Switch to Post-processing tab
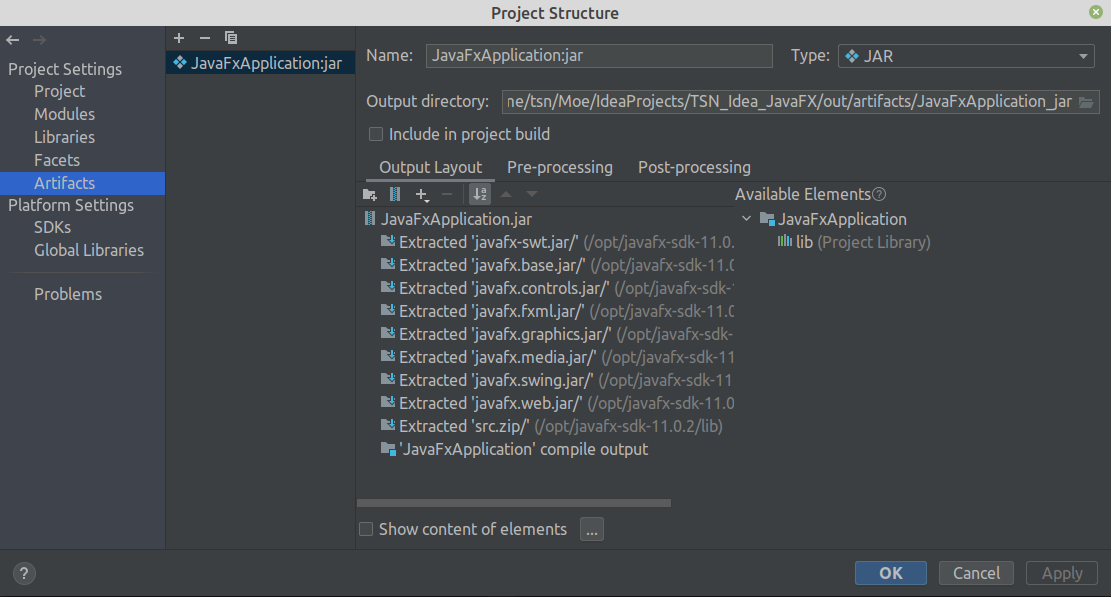 694,167
